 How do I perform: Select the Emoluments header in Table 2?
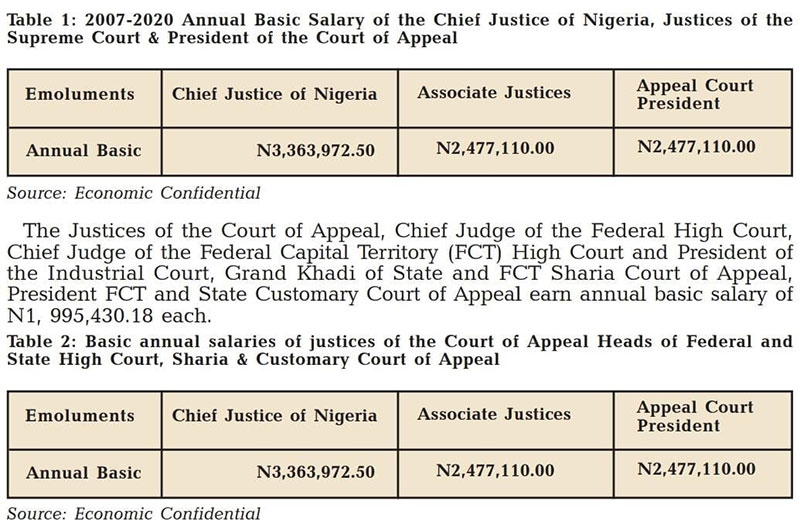(x=80, y=416)
